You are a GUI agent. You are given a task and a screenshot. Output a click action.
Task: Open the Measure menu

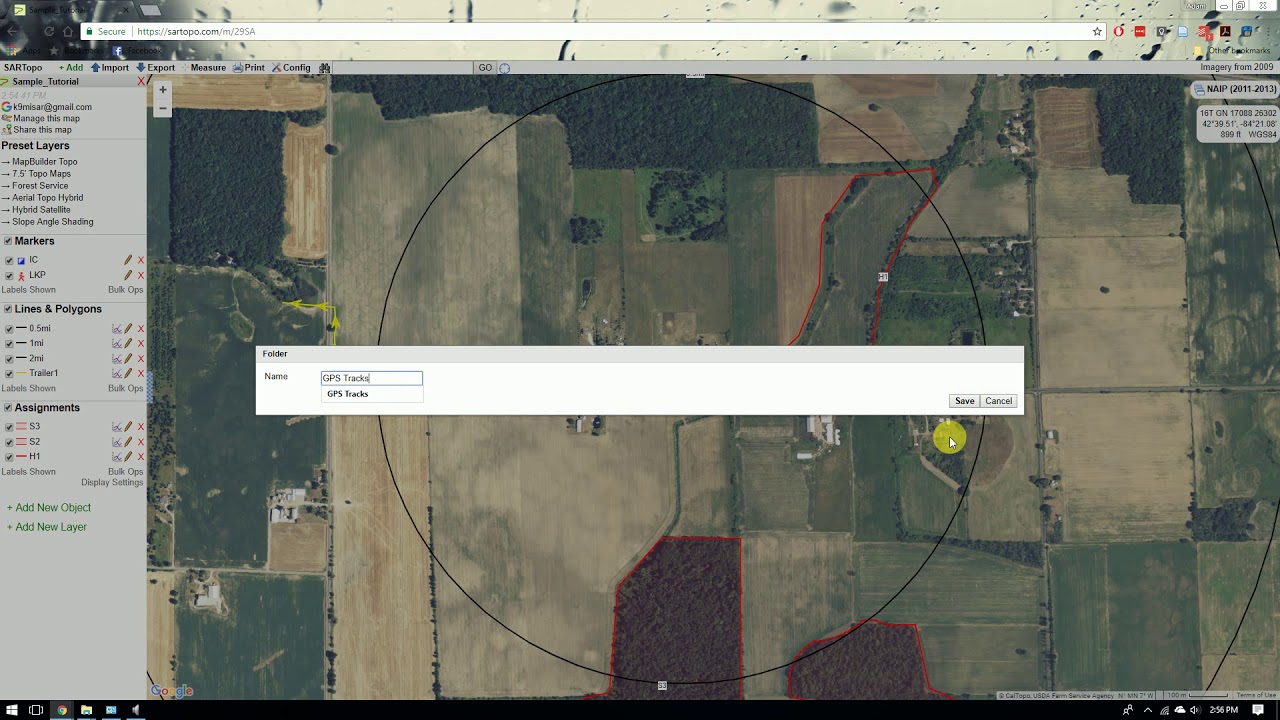click(x=204, y=68)
